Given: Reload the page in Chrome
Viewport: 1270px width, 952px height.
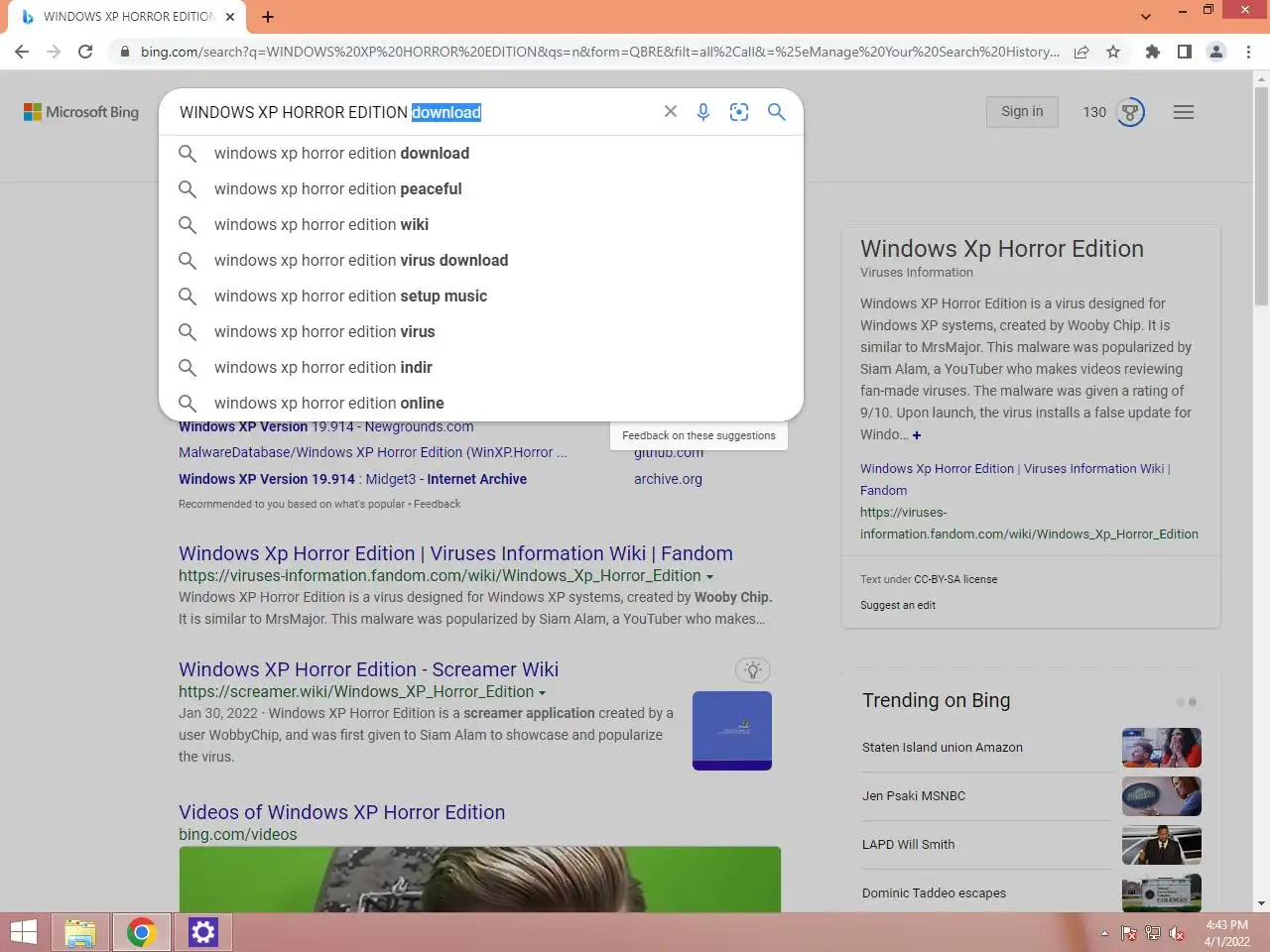Looking at the screenshot, I should [85, 52].
